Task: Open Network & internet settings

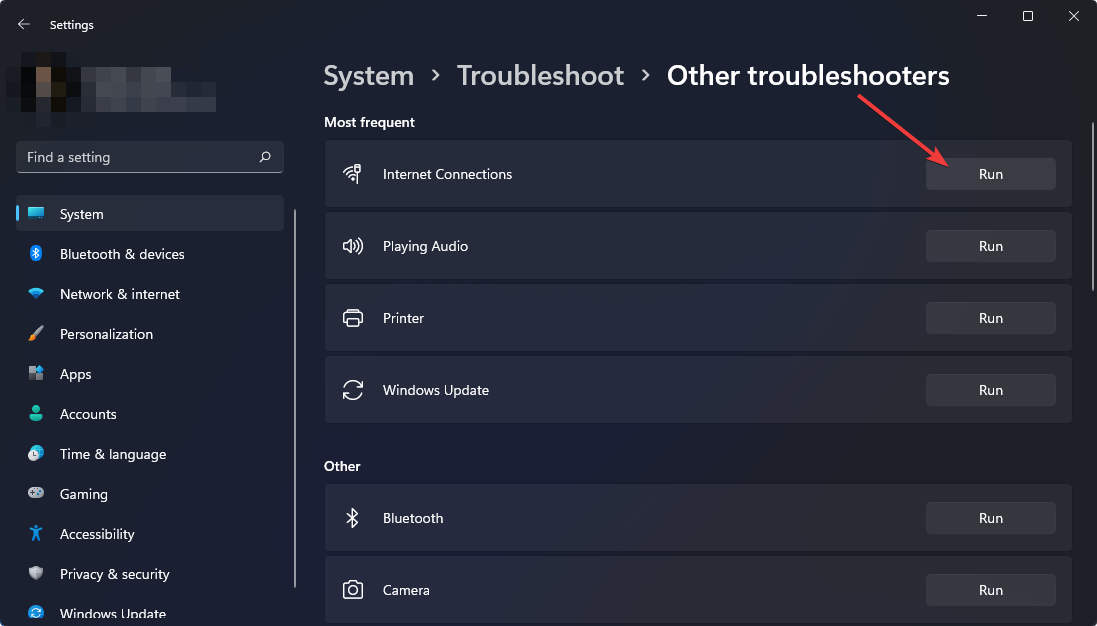Action: click(119, 293)
